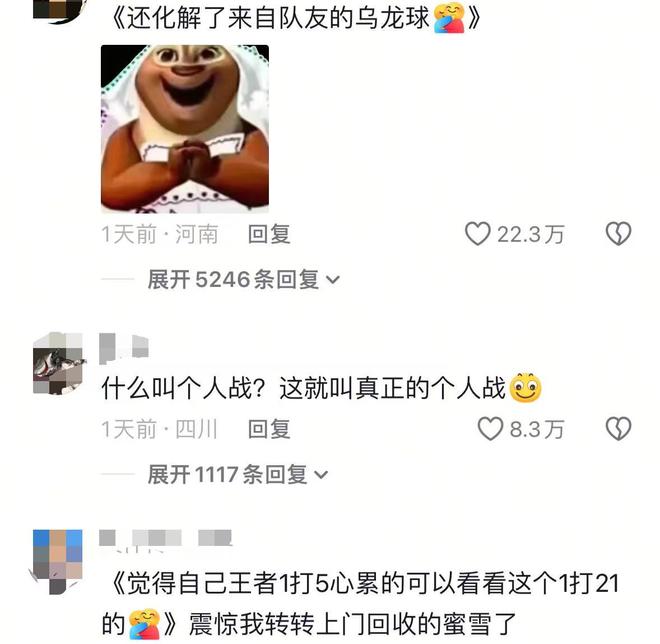Viewport: 660px width, 644px height.
Task: Tap the hugging emoji after 乌龙球
Action: (449, 18)
